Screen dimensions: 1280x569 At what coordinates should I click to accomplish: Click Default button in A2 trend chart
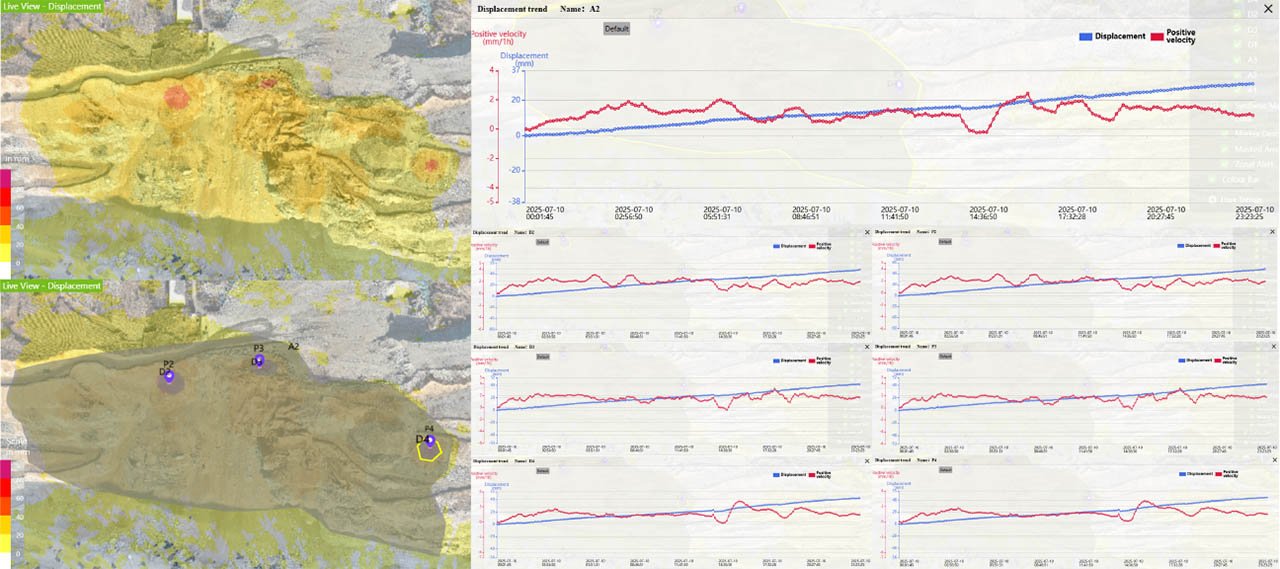click(617, 29)
